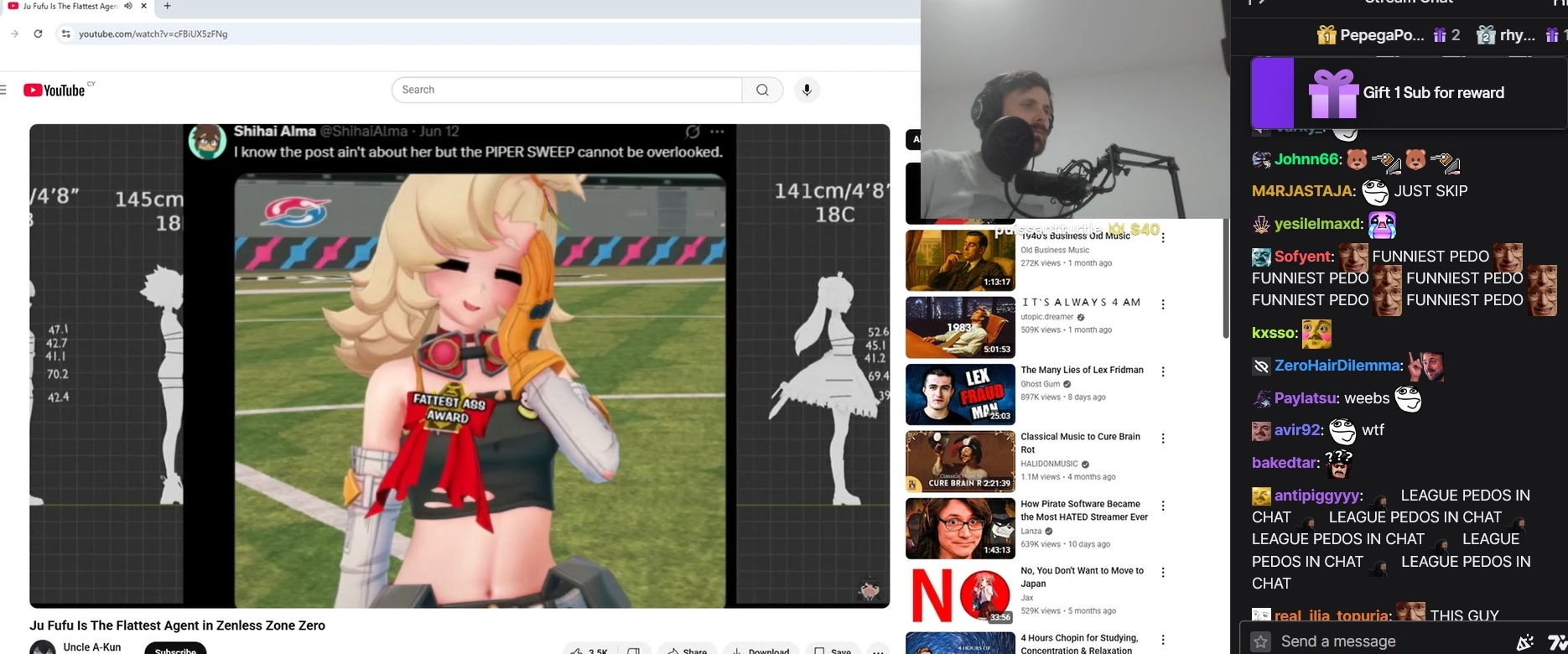
Task: Open the 4 Hours Chopin video thumbnail
Action: point(960,643)
